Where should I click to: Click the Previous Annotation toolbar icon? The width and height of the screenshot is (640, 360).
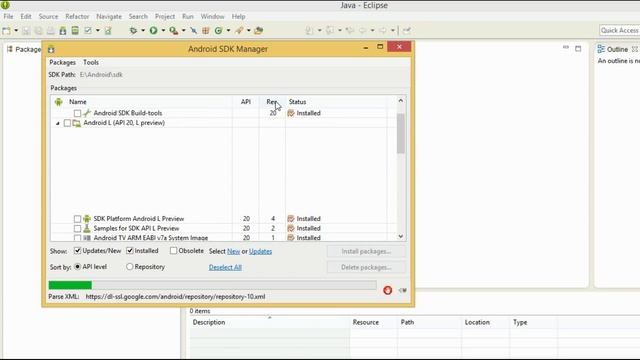coord(330,31)
